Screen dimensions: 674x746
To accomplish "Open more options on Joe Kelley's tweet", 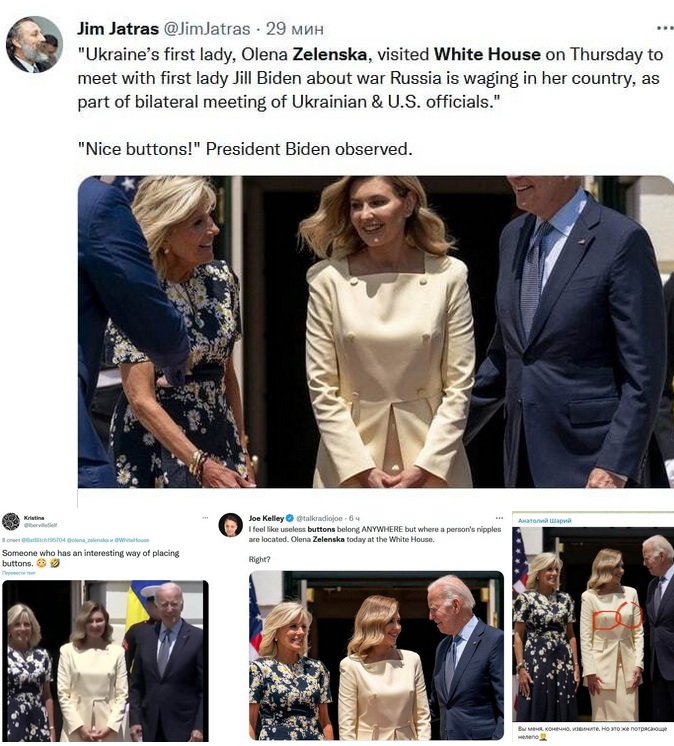I will (499, 518).
